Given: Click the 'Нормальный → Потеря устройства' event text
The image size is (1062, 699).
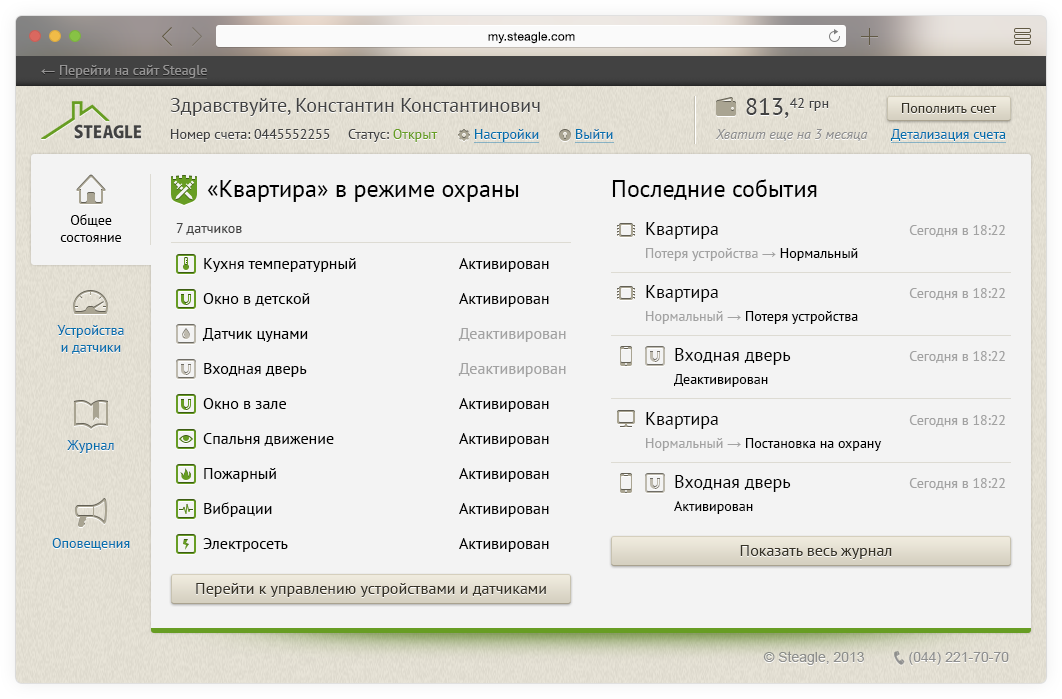Looking at the screenshot, I should (751, 316).
